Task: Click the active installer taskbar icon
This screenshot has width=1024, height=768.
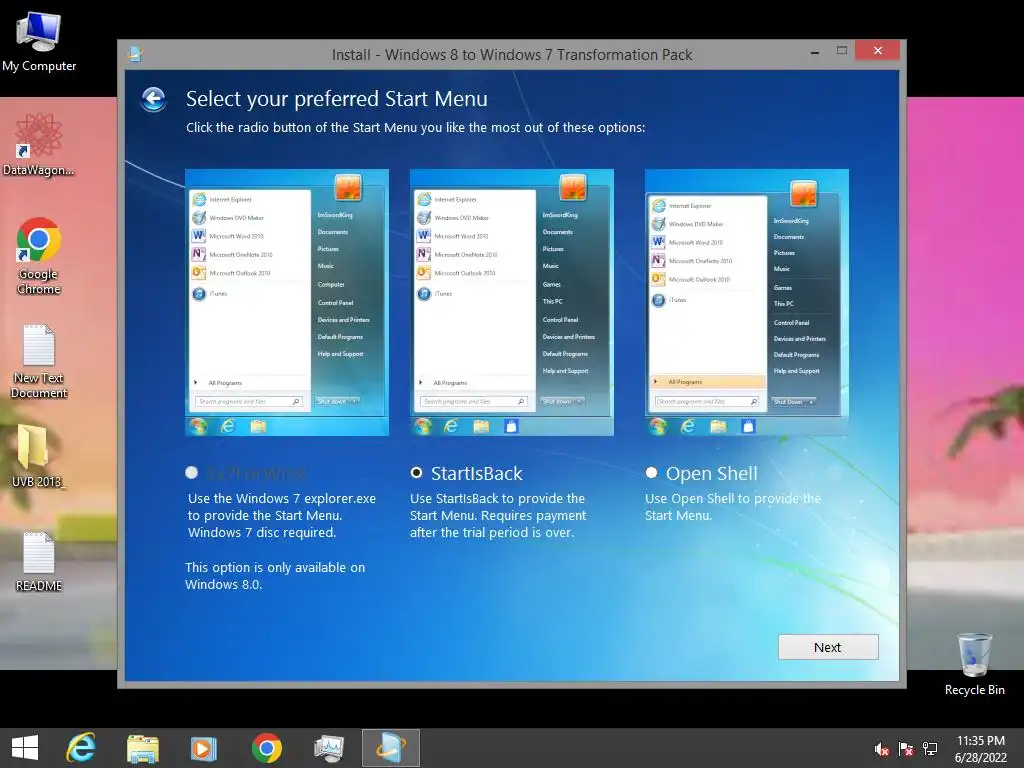Action: [391, 748]
